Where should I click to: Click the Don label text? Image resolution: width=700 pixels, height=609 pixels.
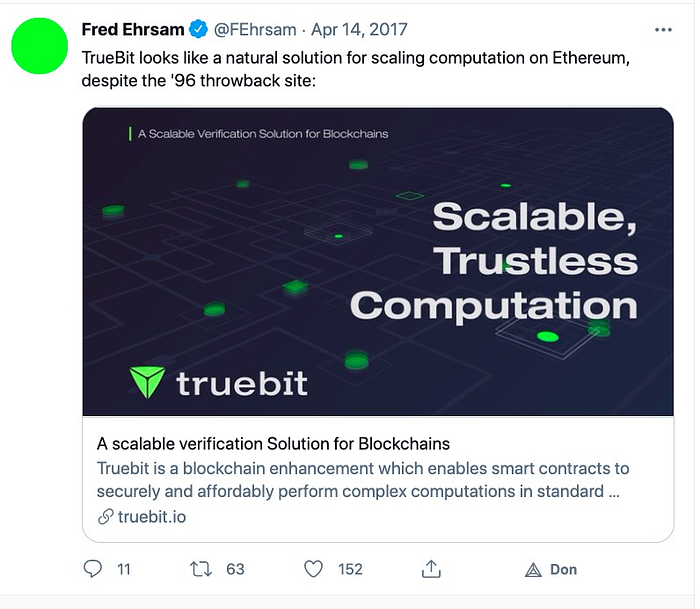point(563,569)
